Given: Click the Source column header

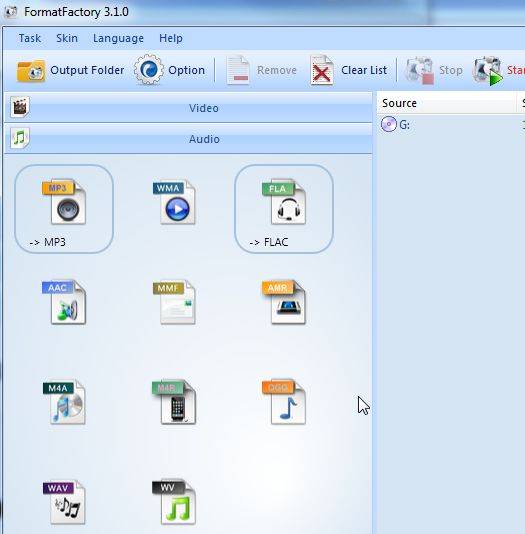Looking at the screenshot, I should pyautogui.click(x=446, y=103).
